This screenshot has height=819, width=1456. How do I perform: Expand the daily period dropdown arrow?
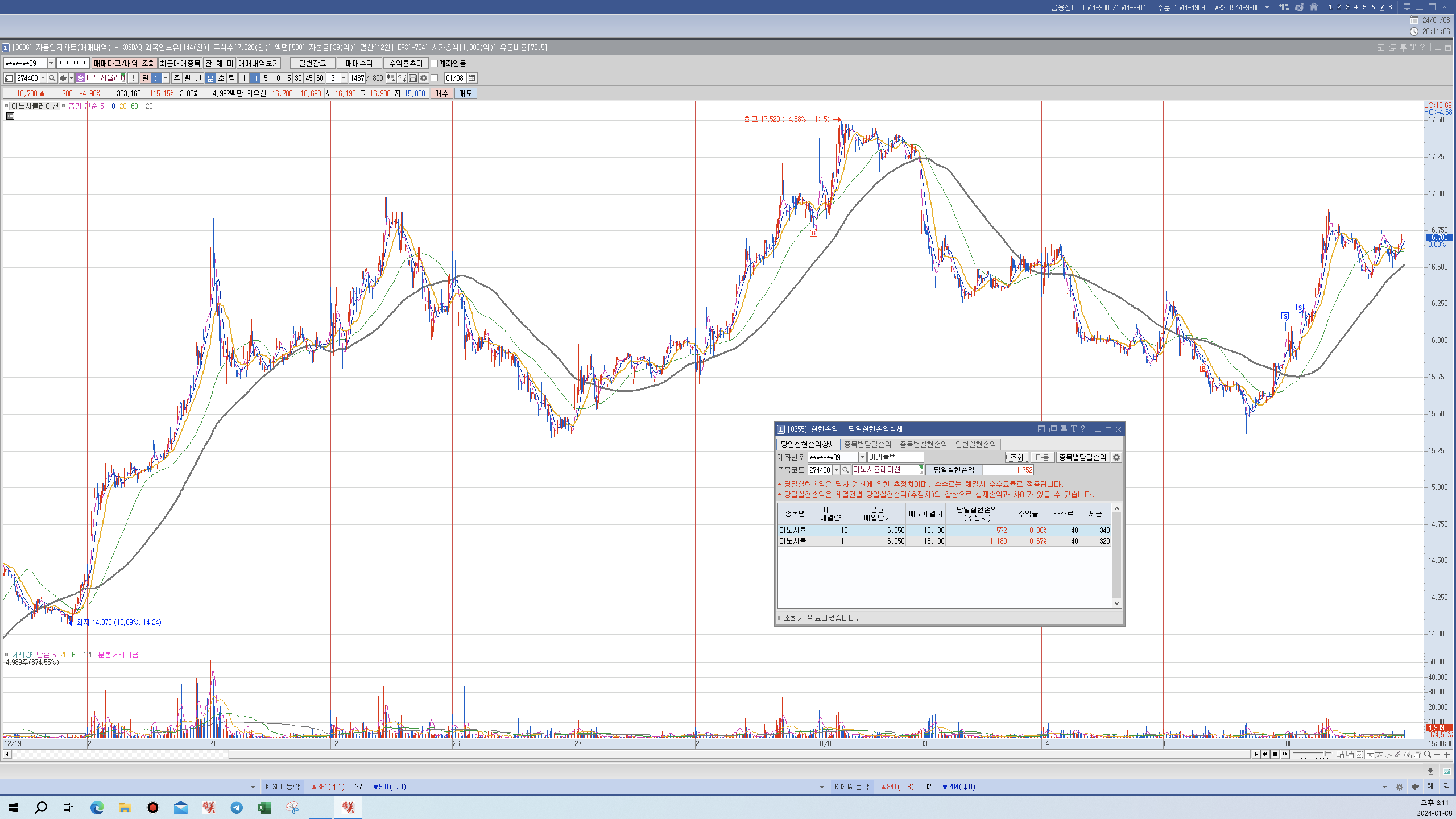[x=166, y=78]
